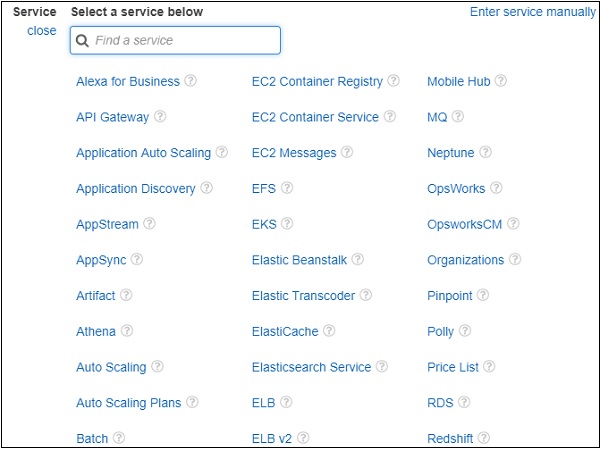Image resolution: width=600 pixels, height=451 pixels.
Task: Focus the Find a service search box
Action: 180,41
